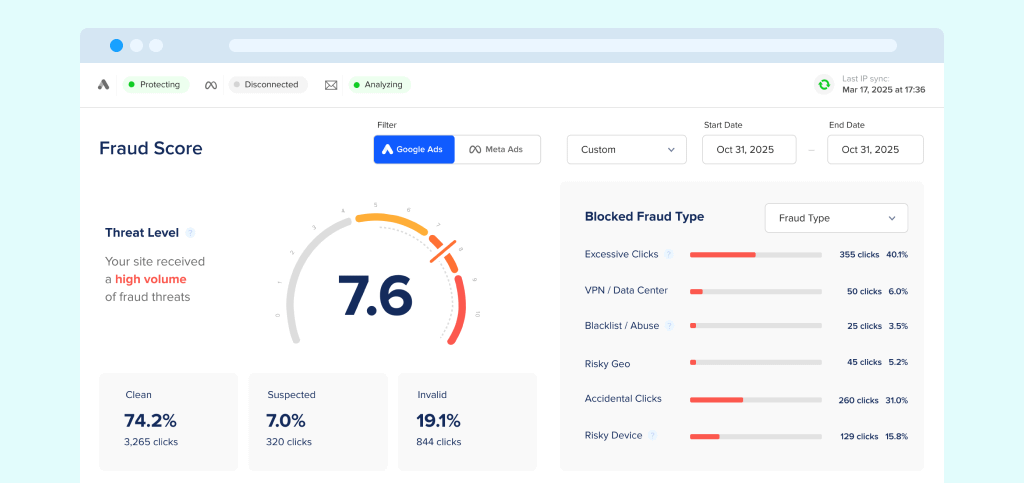Toggle the Analyzing status badge
The image size is (1024, 483).
click(x=379, y=85)
